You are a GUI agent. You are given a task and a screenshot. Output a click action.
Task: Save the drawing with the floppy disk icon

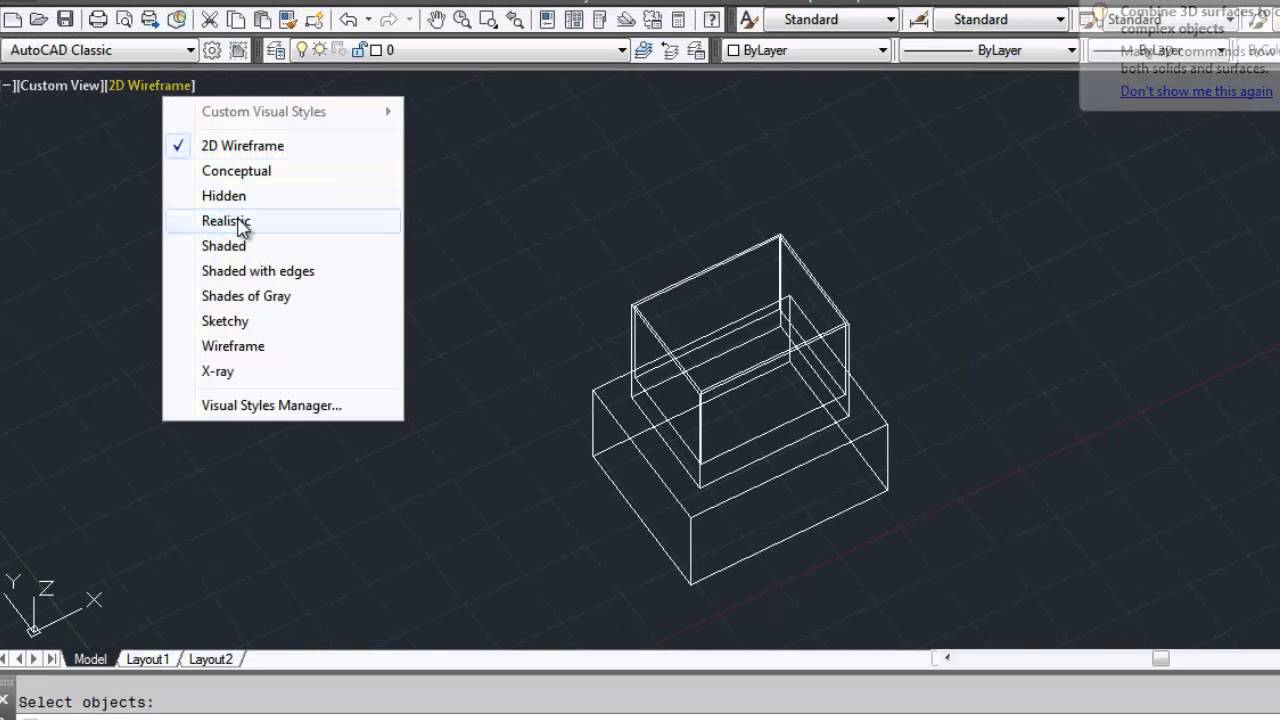[x=65, y=19]
